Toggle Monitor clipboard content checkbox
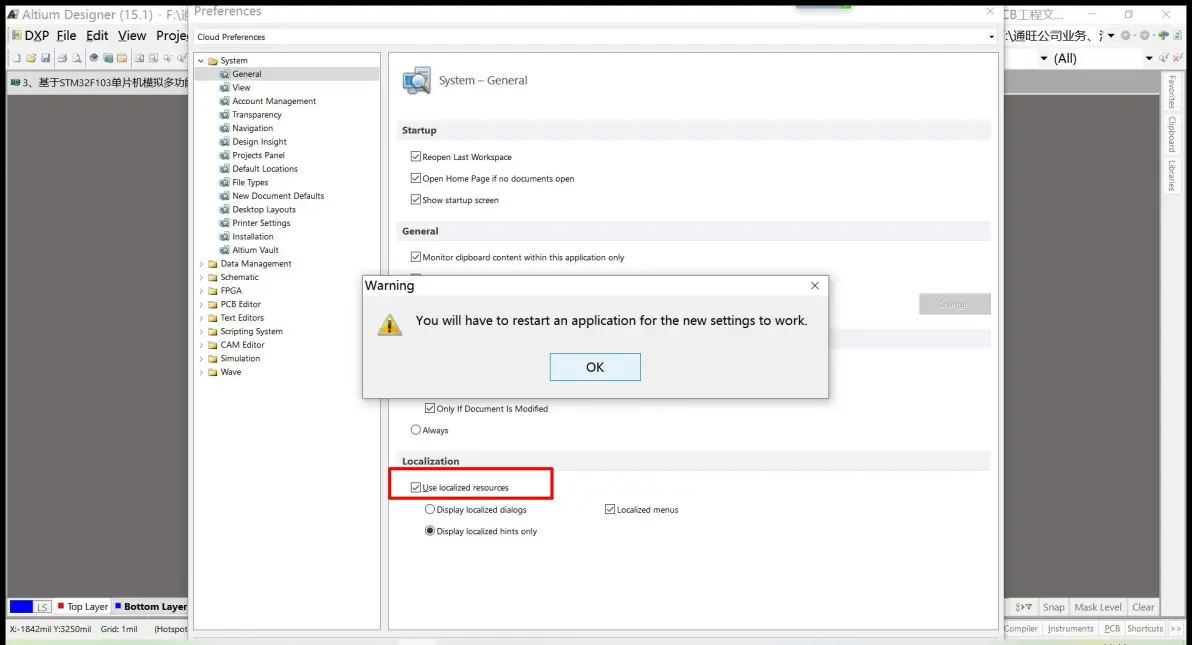1192x645 pixels. click(x=416, y=257)
